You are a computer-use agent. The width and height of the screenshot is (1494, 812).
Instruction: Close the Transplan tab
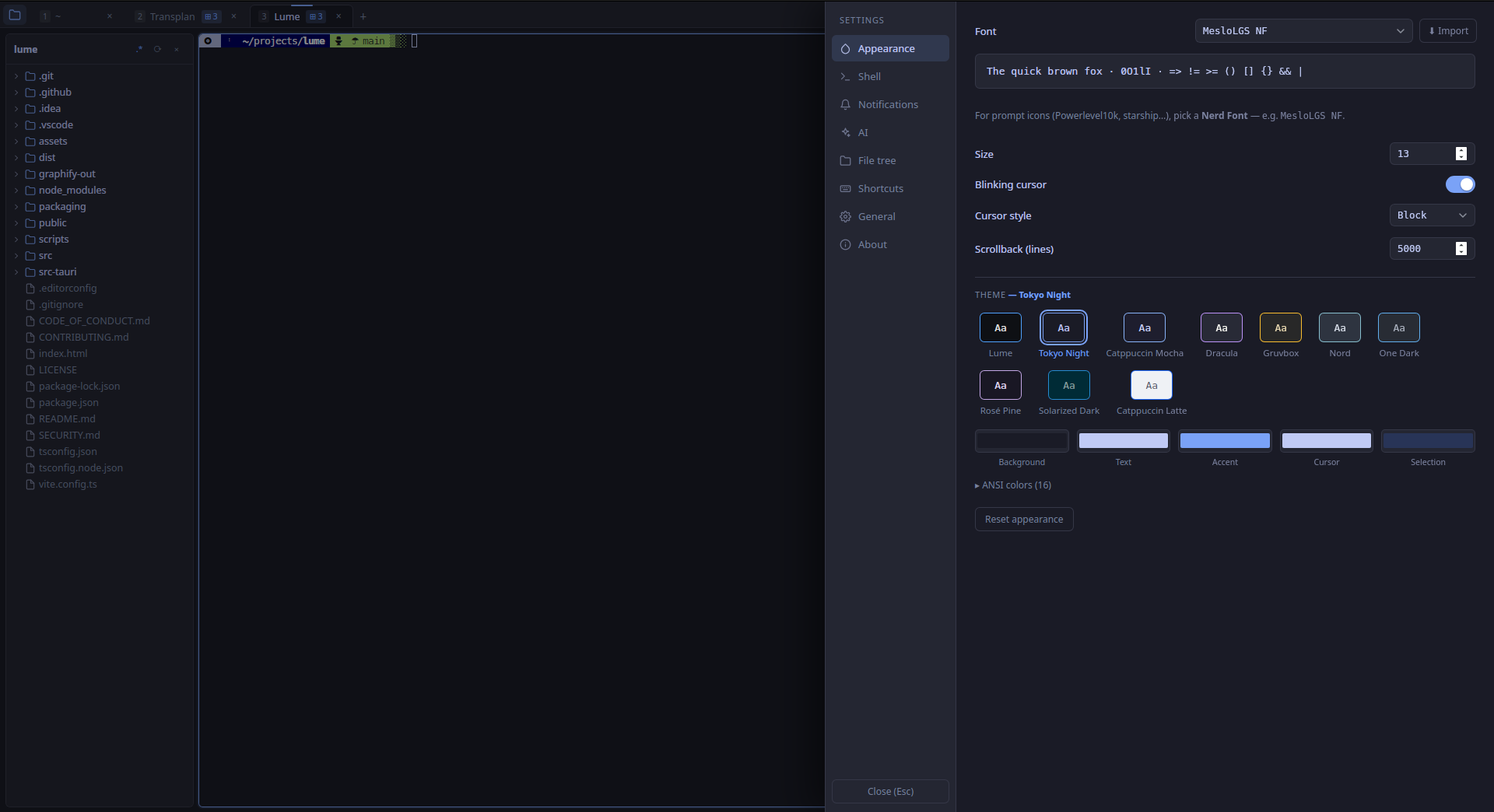(233, 16)
